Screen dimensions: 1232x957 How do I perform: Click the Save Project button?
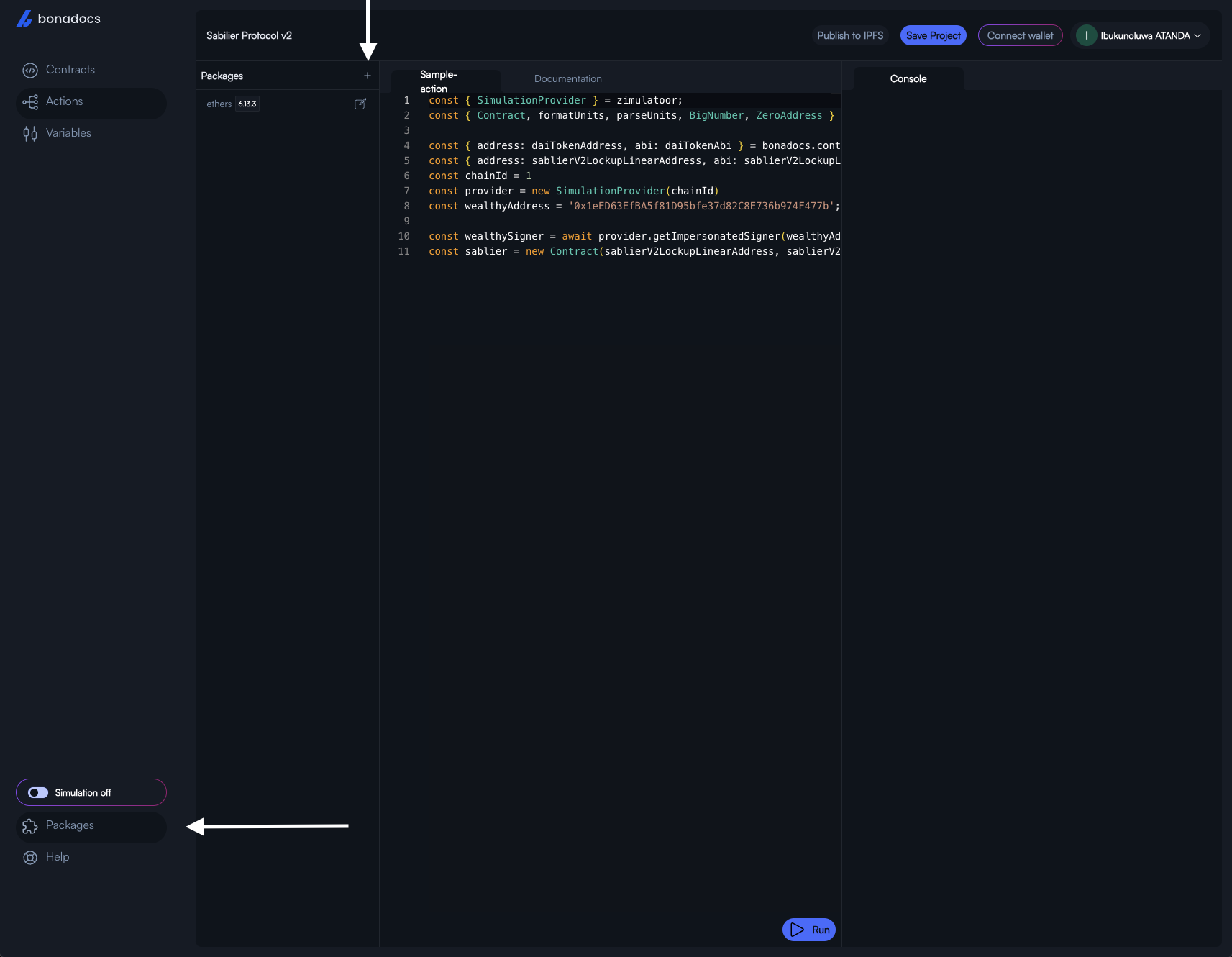[933, 35]
